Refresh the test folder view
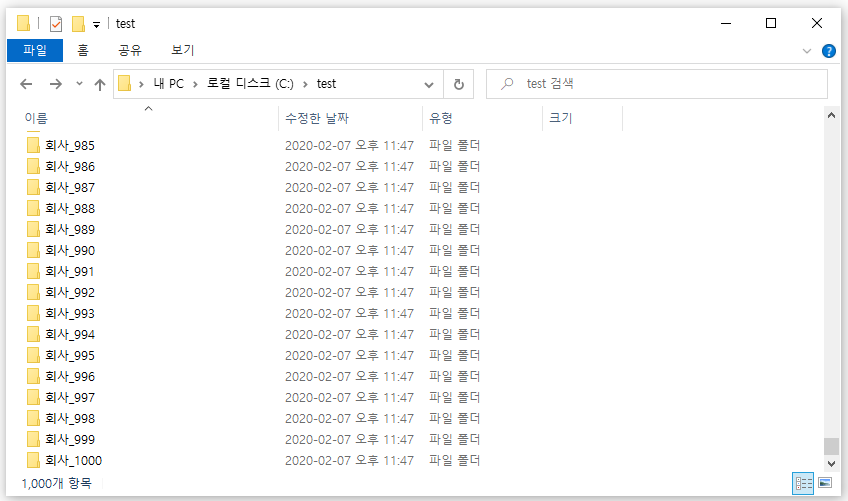This screenshot has height=501, width=848. click(x=459, y=84)
